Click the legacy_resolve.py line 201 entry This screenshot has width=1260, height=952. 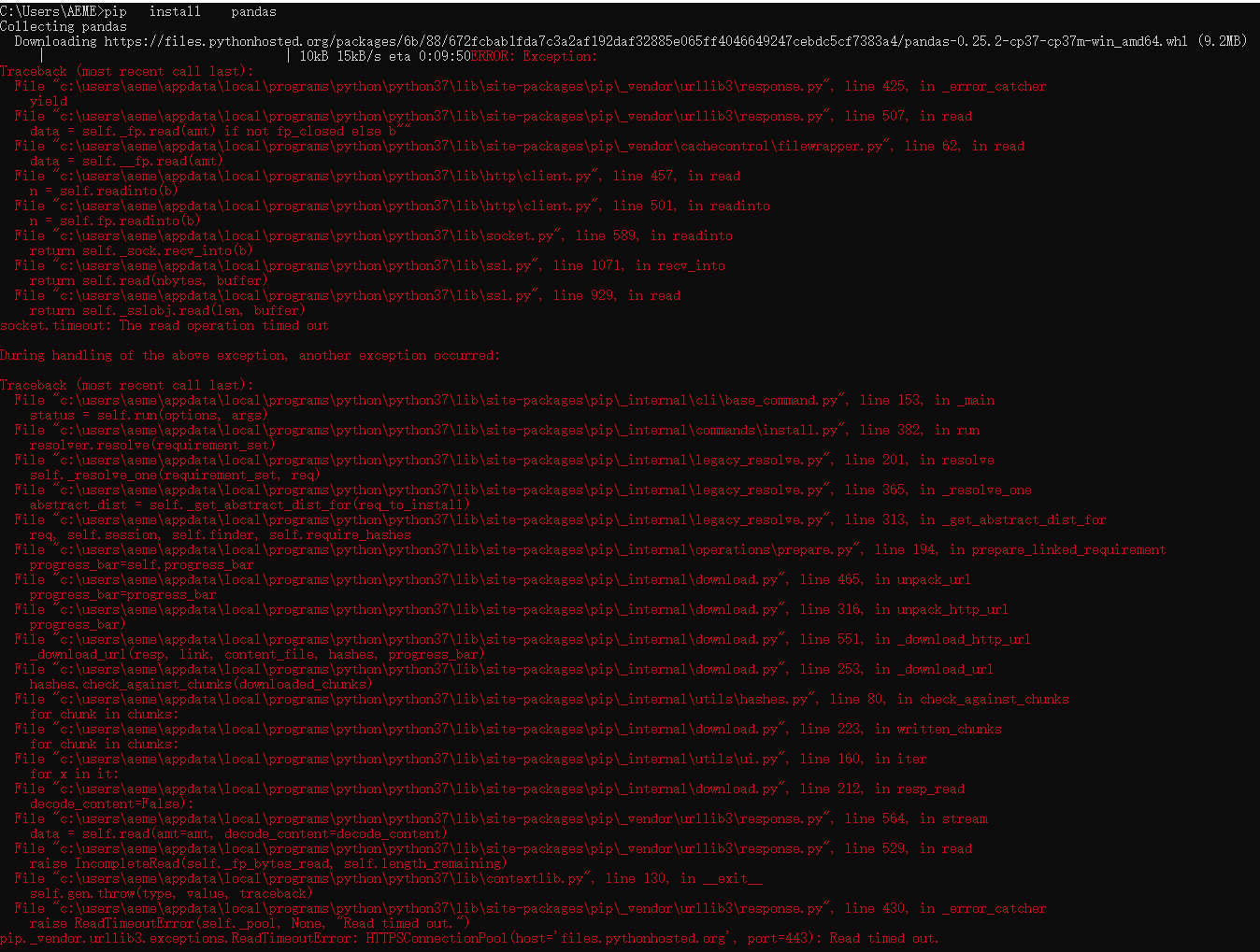[505, 460]
